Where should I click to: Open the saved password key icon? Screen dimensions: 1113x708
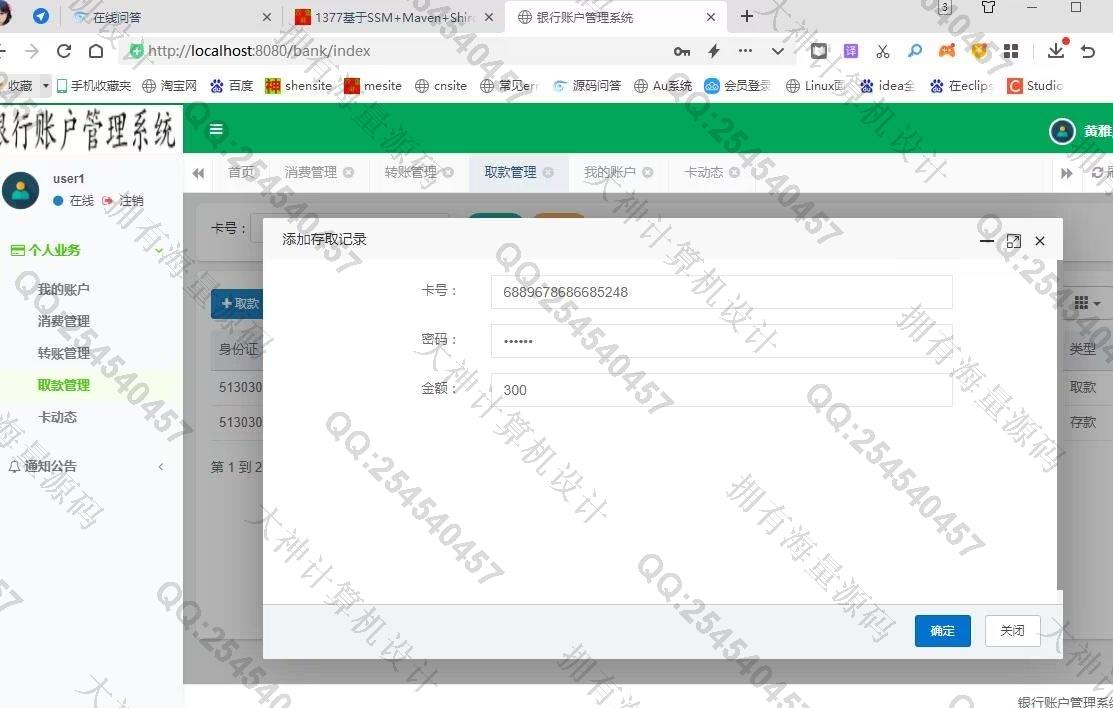[x=681, y=51]
